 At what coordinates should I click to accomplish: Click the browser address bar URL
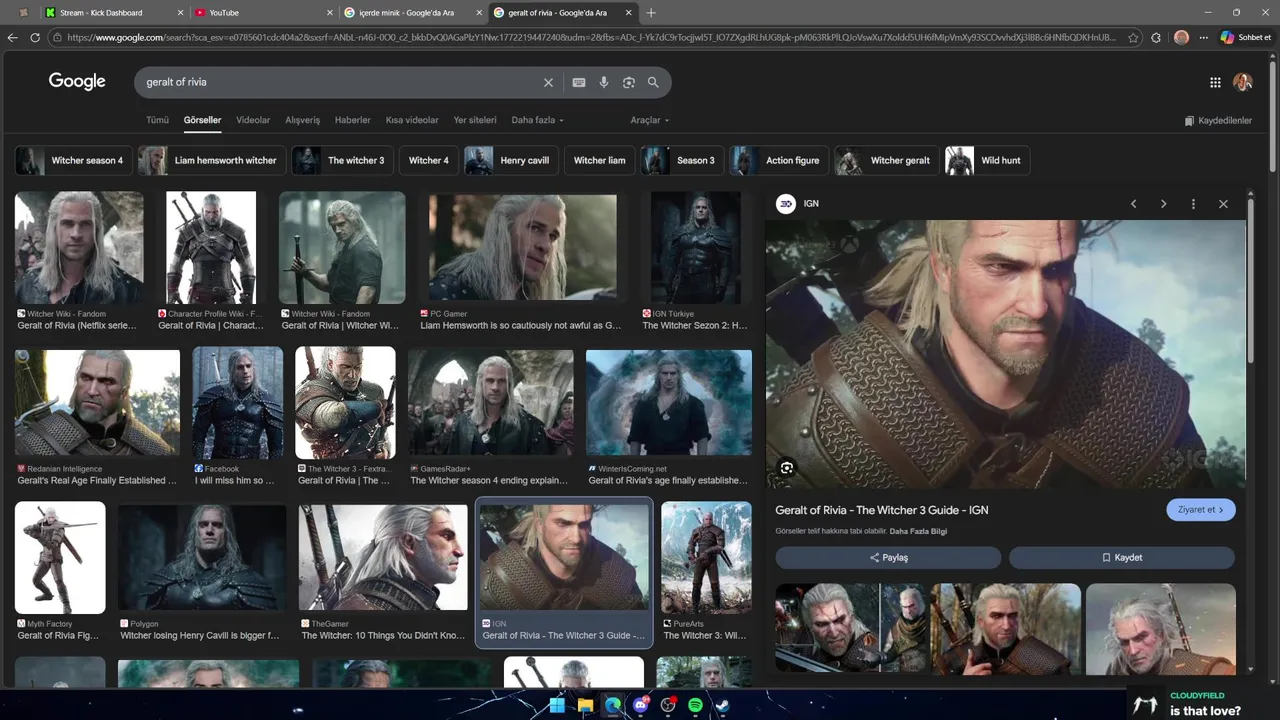tap(590, 37)
